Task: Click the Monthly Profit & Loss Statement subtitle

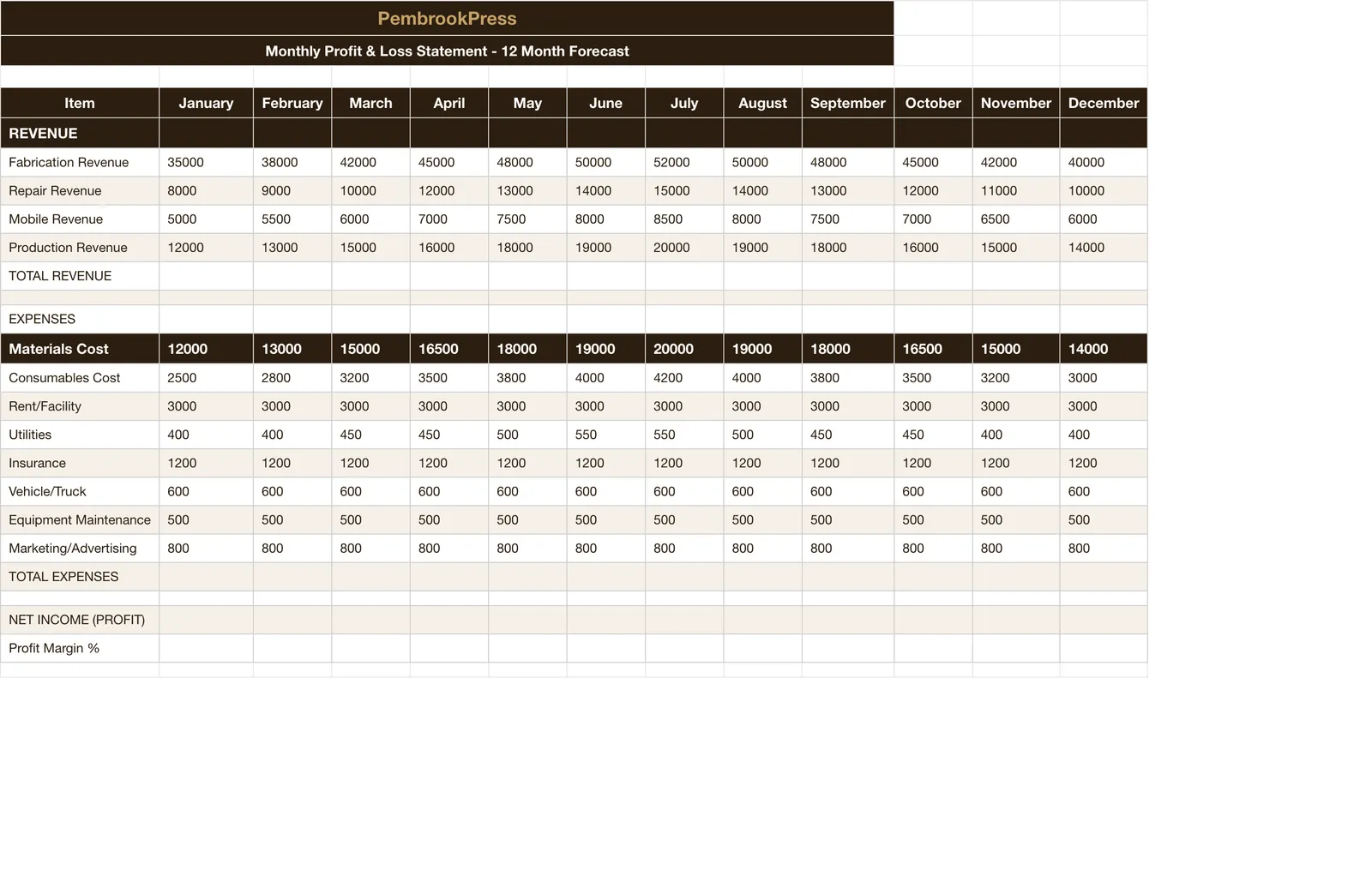Action: click(447, 51)
